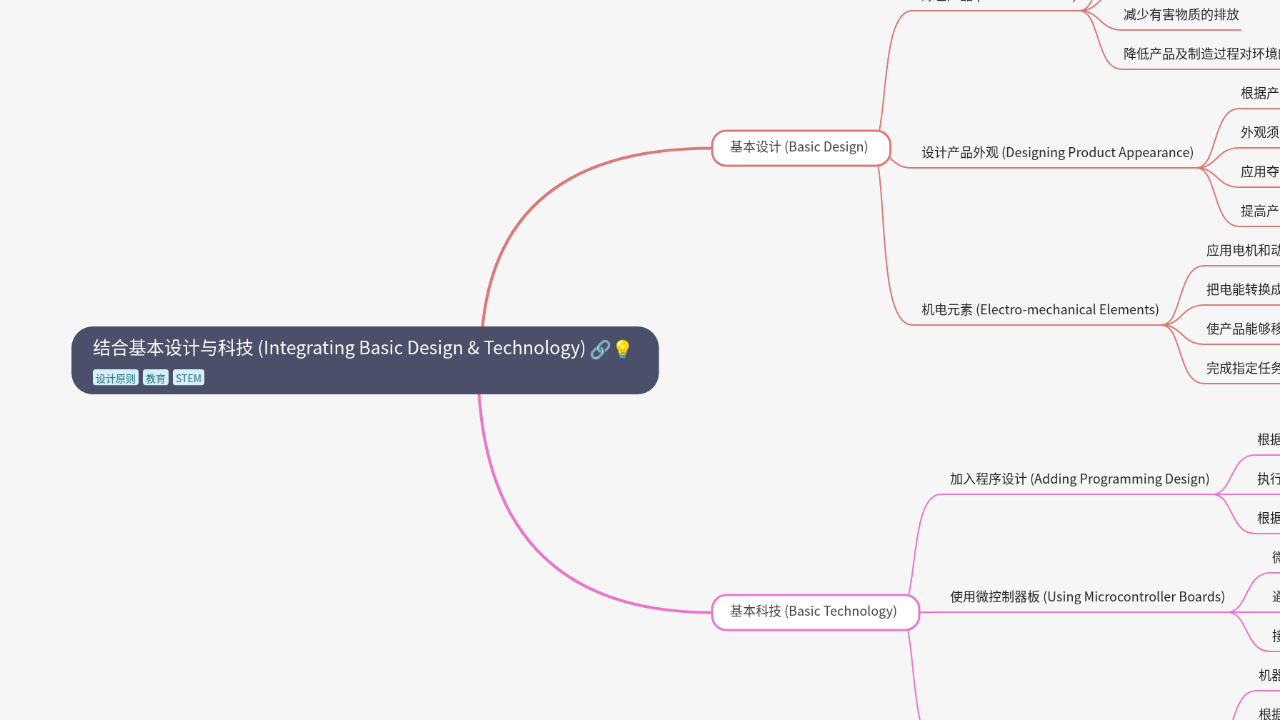Image resolution: width=1280 pixels, height=720 pixels.
Task: Select the 教育 tag
Action: [156, 378]
